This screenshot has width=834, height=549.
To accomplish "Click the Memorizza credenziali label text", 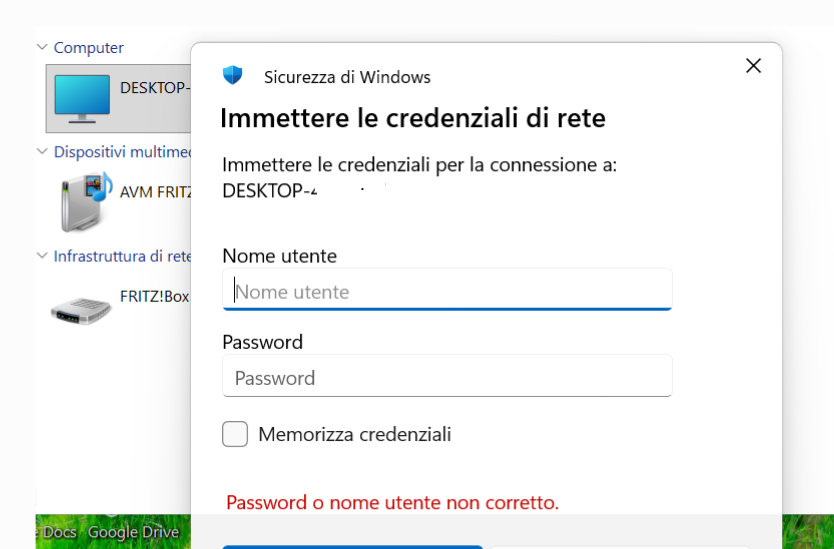I will point(355,434).
